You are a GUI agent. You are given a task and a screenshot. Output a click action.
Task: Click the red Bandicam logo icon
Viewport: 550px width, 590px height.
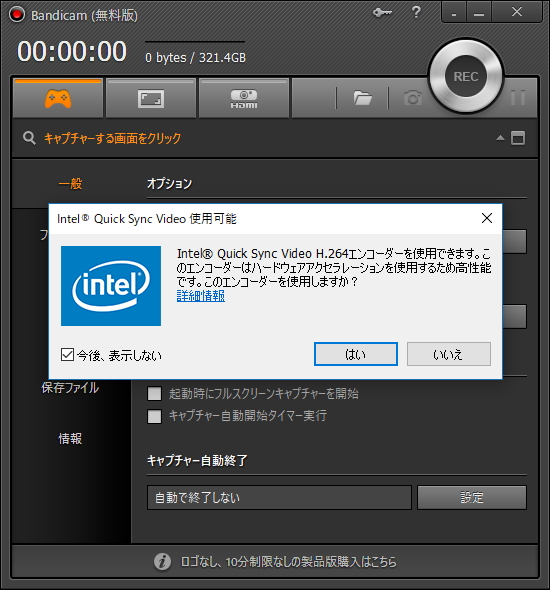(x=17, y=15)
